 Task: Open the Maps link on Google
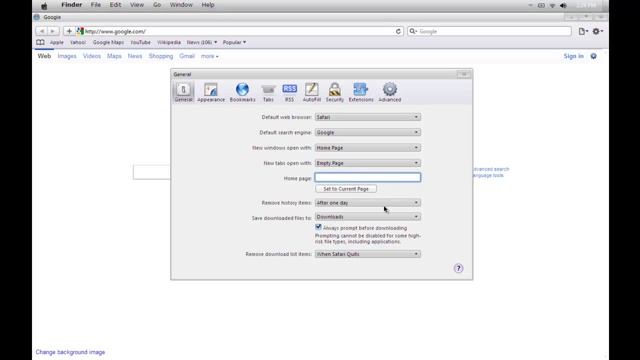[114, 56]
